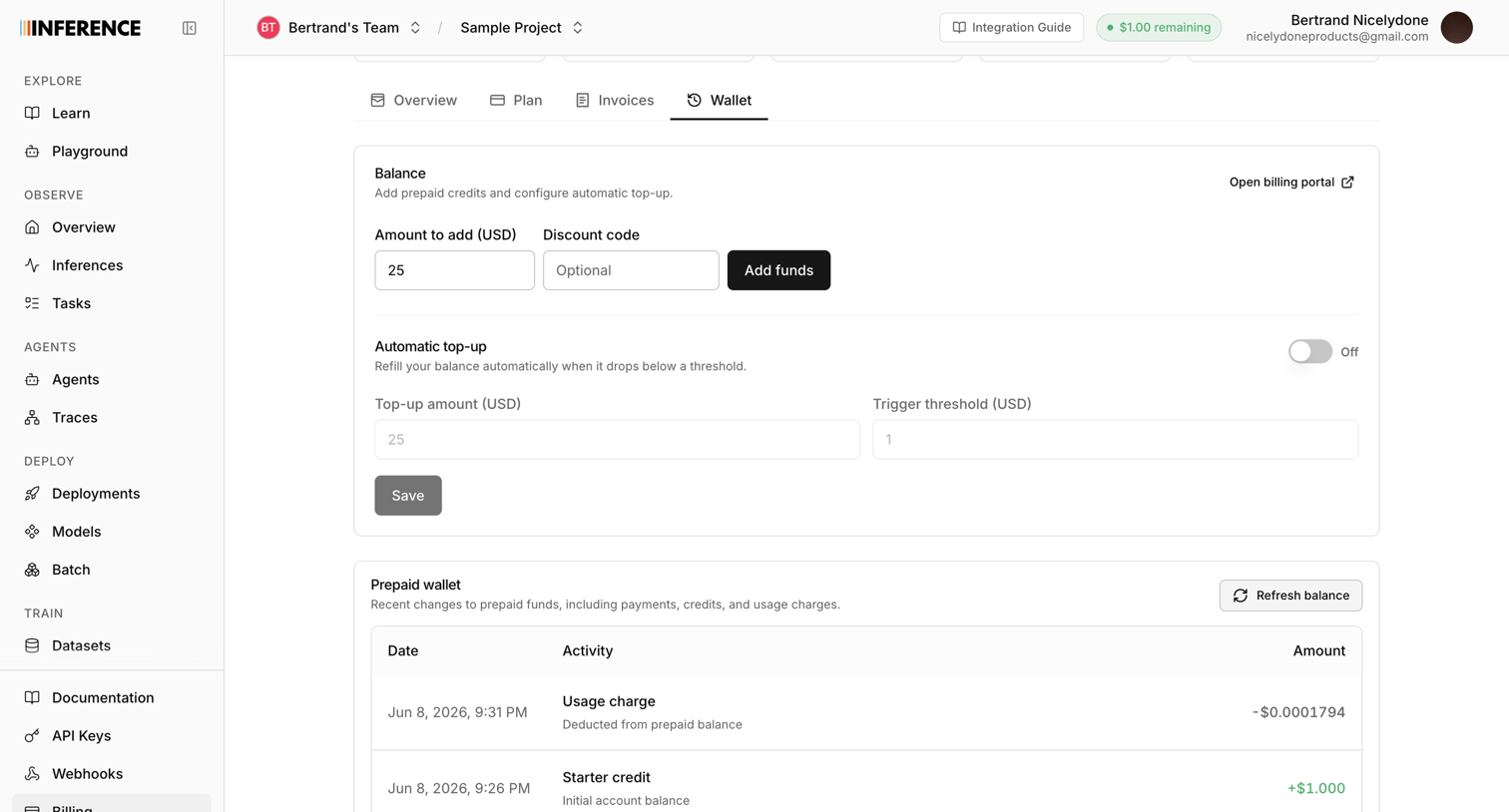Click the Trigger threshold field
Viewport: 1509px width, 812px height.
pos(1115,439)
